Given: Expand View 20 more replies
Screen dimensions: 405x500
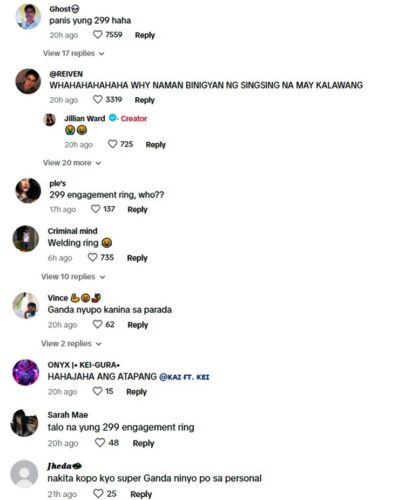Looking at the screenshot, I should [72, 163].
